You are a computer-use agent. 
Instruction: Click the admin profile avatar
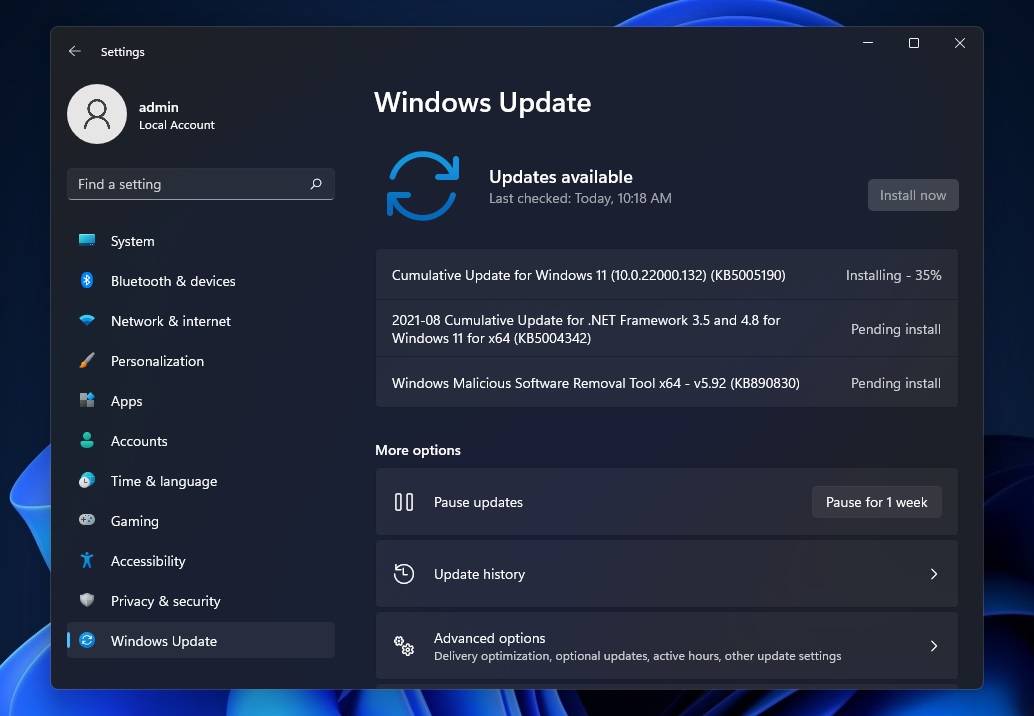click(x=97, y=114)
